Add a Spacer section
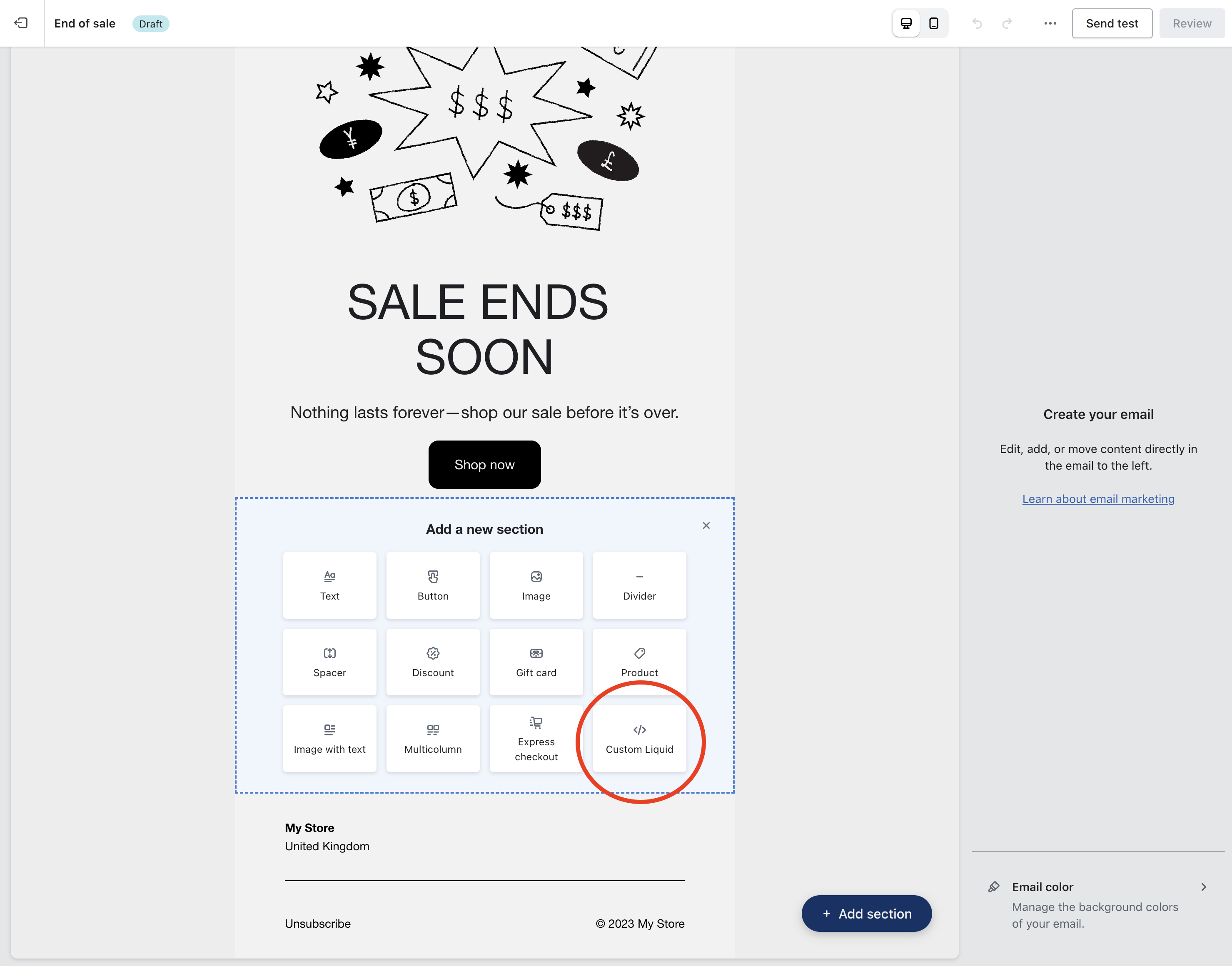Image resolution: width=1232 pixels, height=966 pixels. pyautogui.click(x=330, y=662)
